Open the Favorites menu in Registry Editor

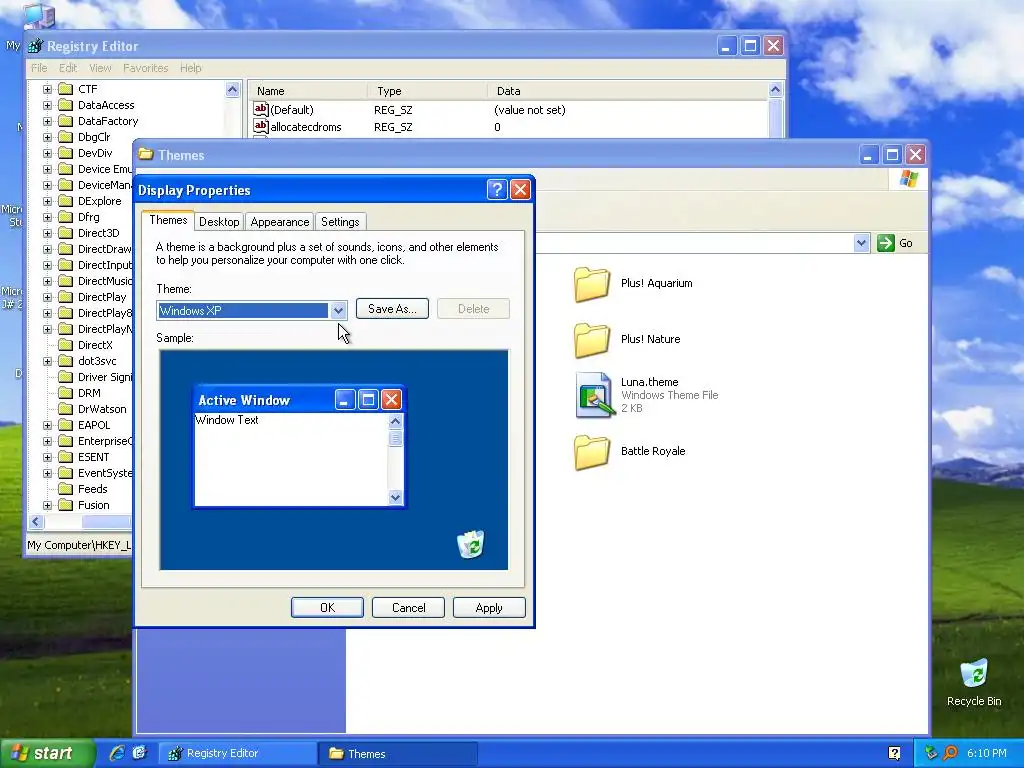[x=146, y=68]
